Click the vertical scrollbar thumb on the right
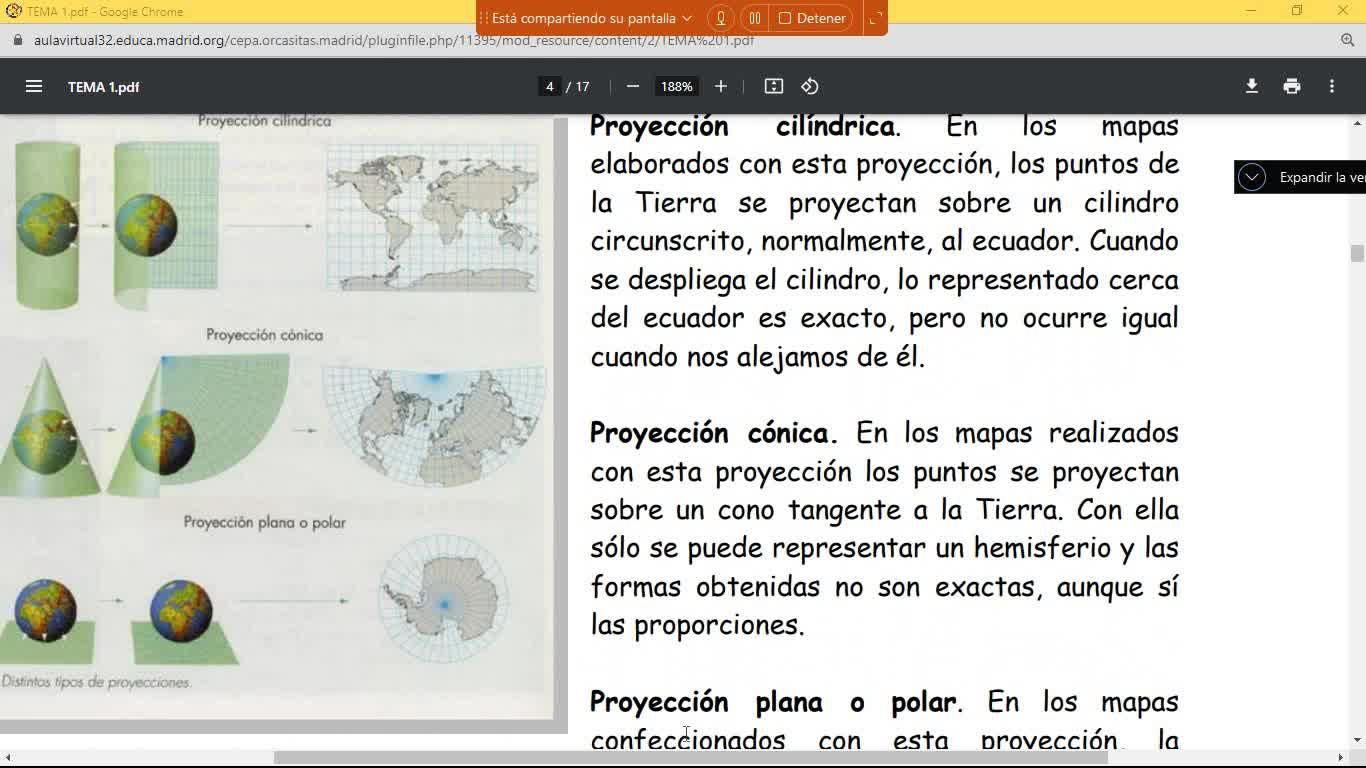 1357,253
